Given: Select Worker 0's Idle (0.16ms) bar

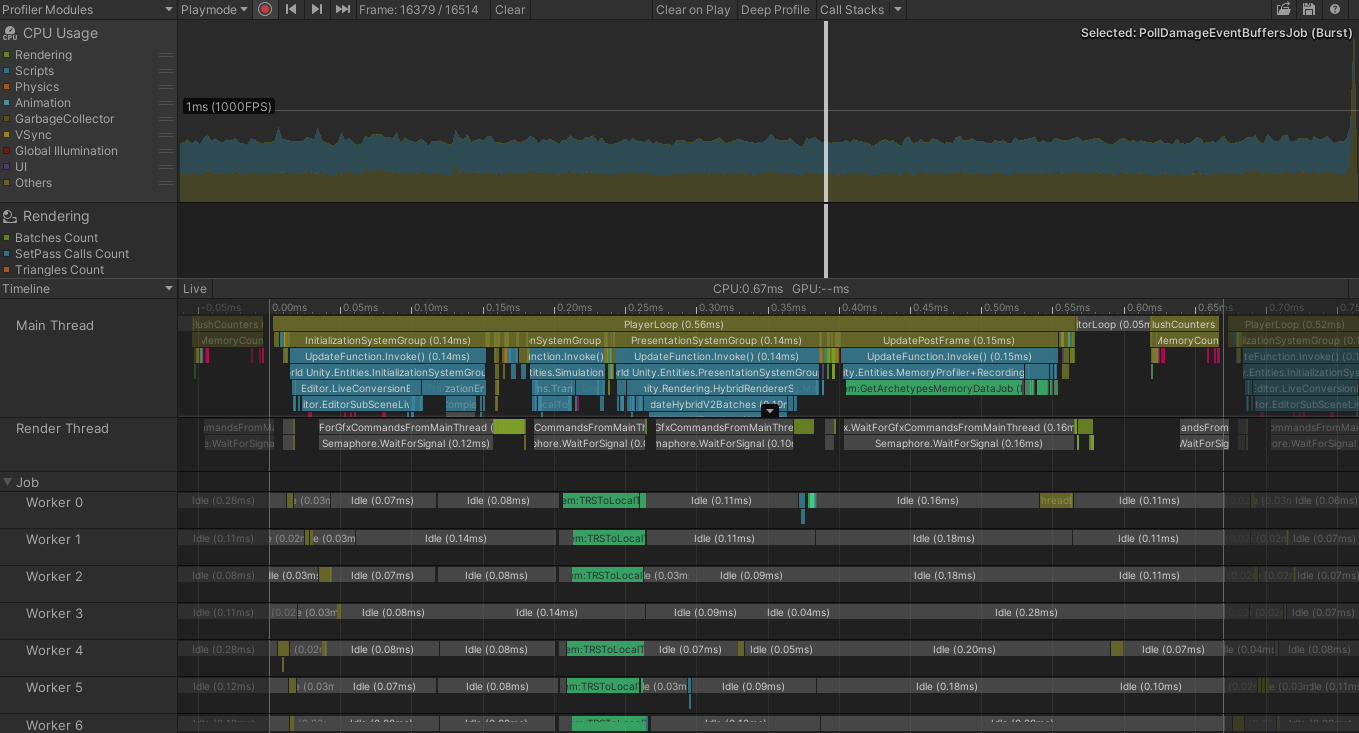Looking at the screenshot, I should coord(927,501).
